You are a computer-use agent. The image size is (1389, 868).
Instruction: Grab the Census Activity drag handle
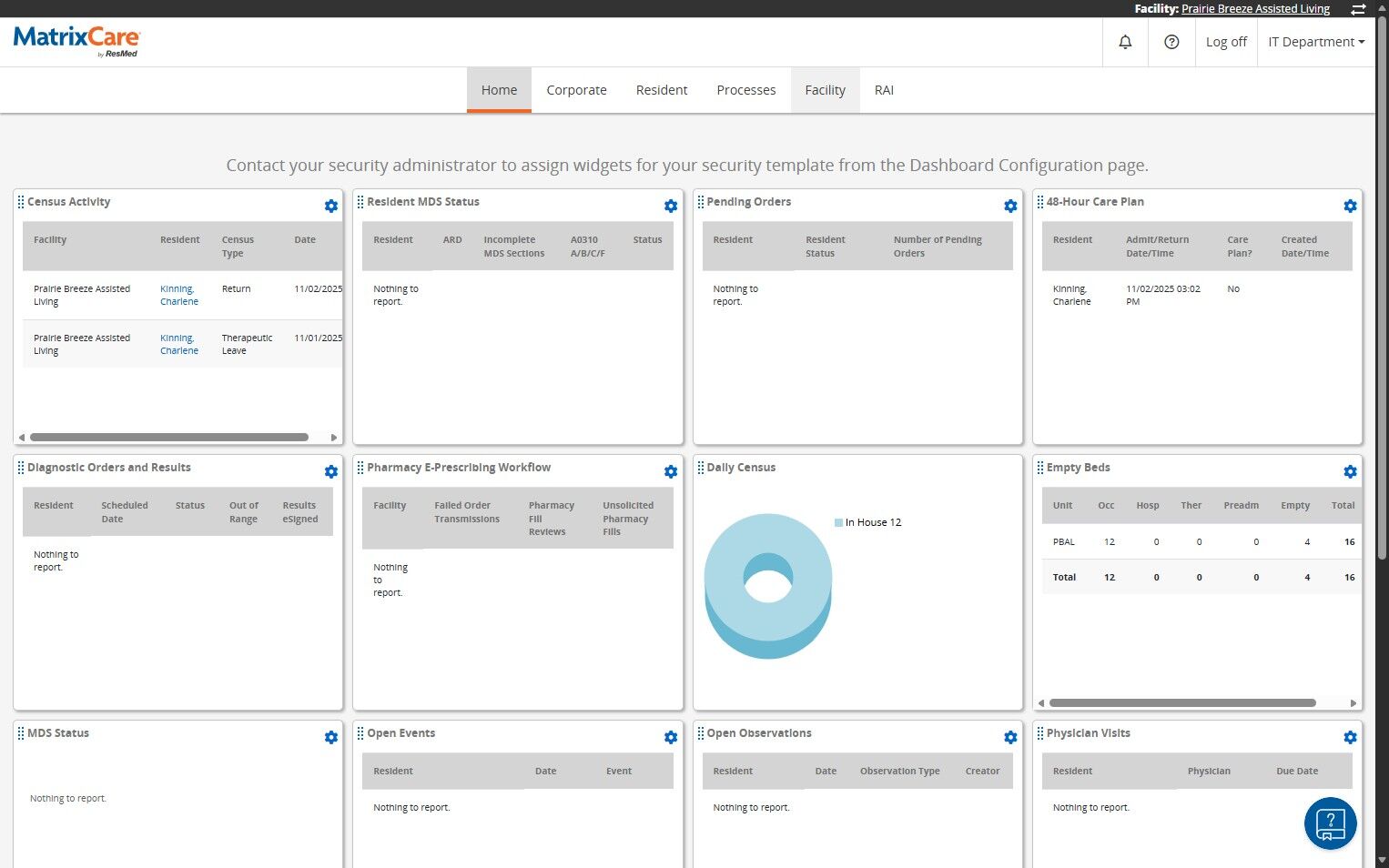pos(21,202)
